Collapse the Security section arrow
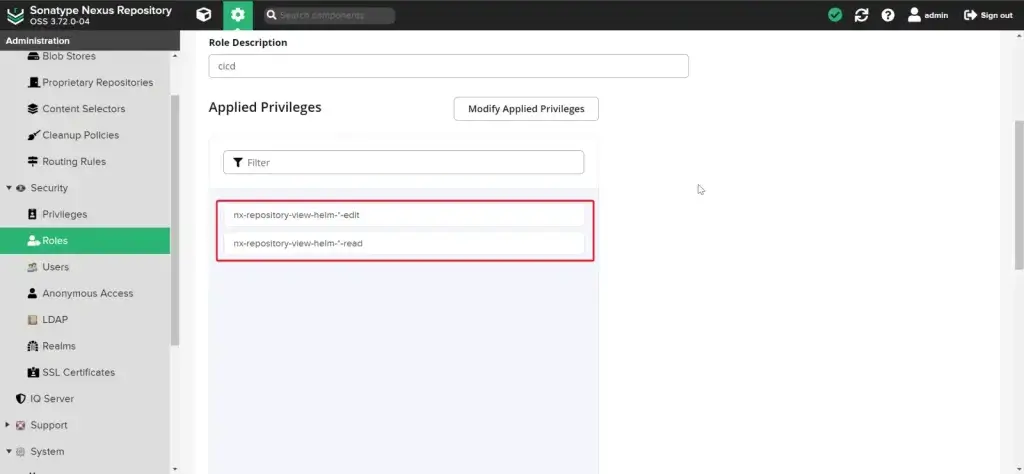Viewport: 1024px width, 474px height. coord(9,188)
